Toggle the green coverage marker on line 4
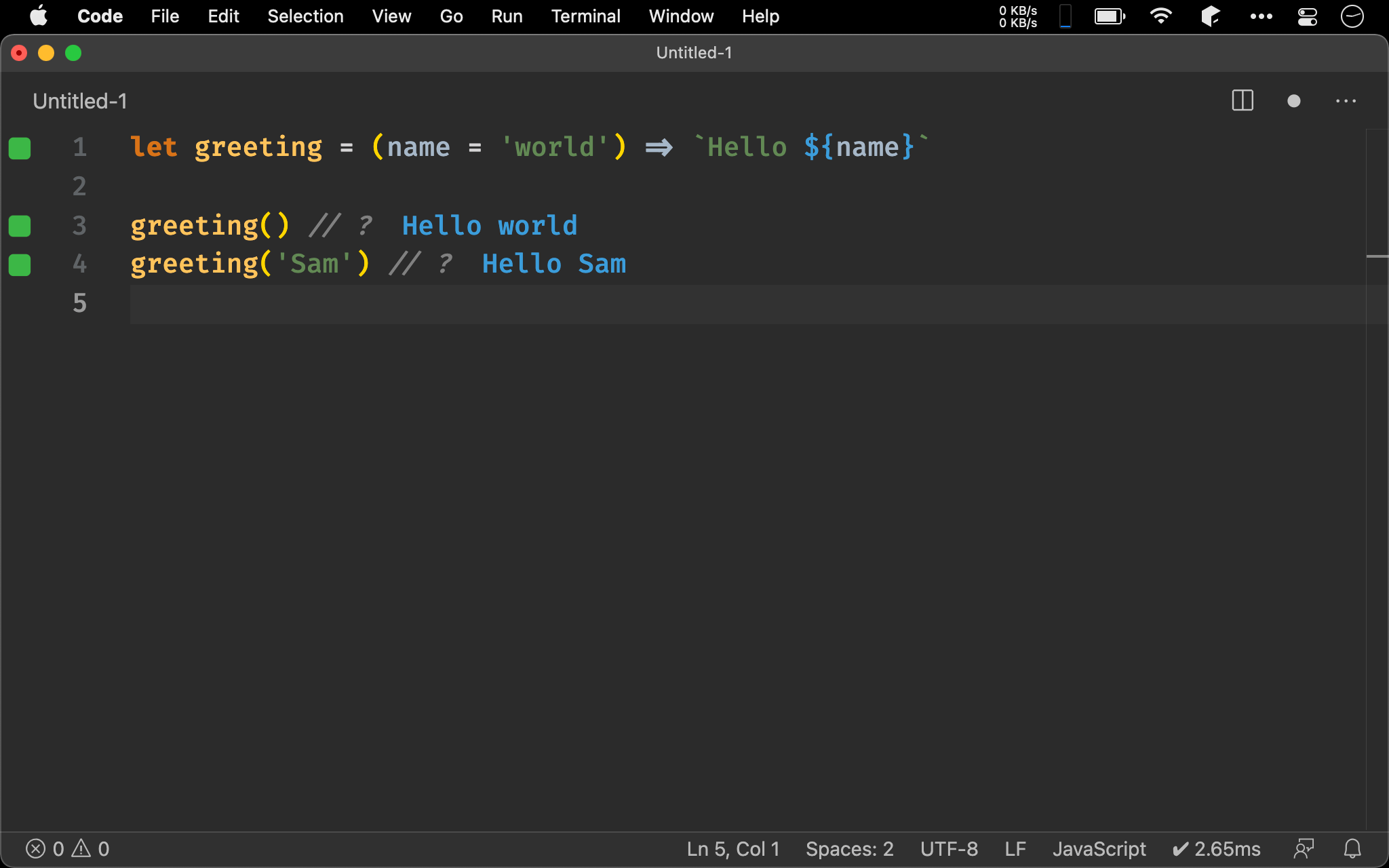The width and height of the screenshot is (1389, 868). (x=20, y=264)
